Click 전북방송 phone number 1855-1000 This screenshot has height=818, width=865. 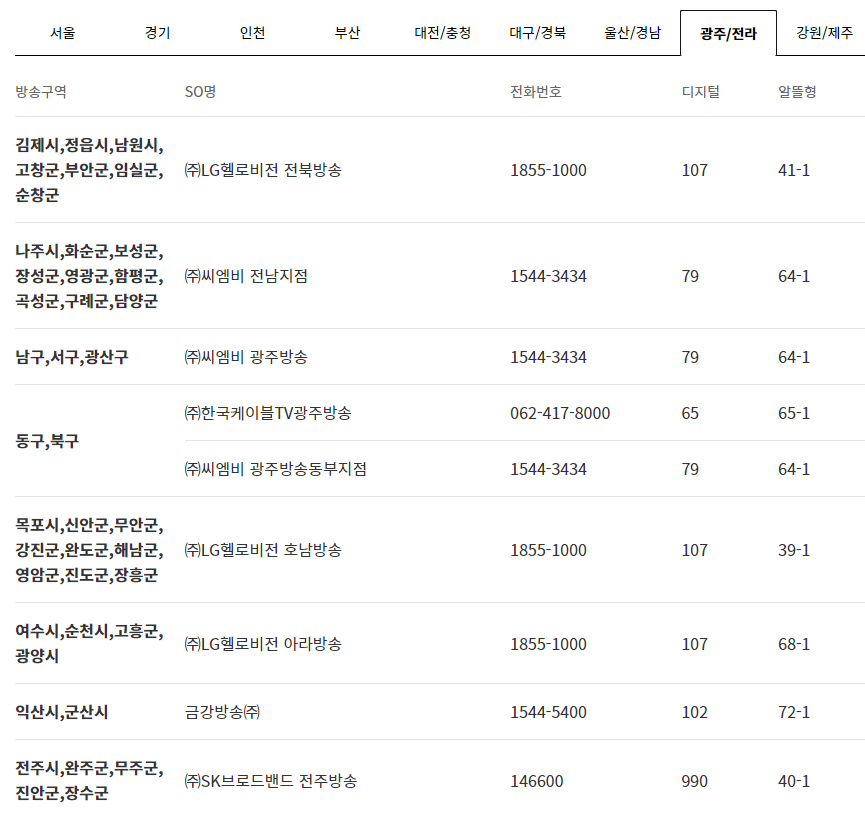tap(548, 170)
